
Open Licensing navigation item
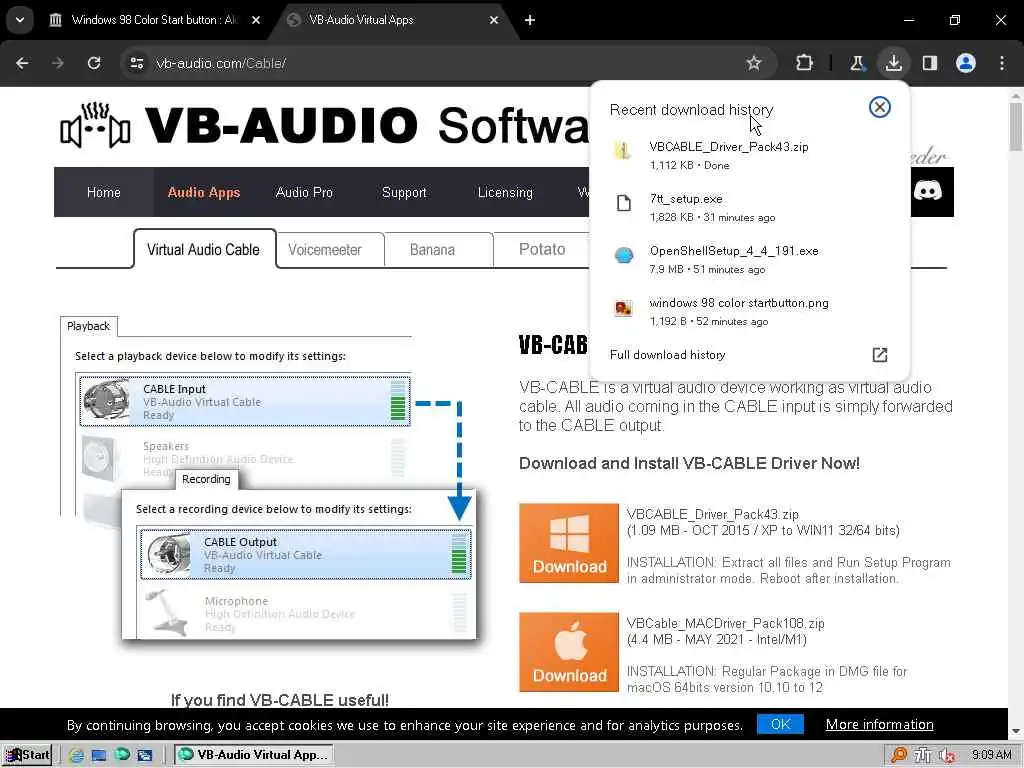tap(505, 193)
